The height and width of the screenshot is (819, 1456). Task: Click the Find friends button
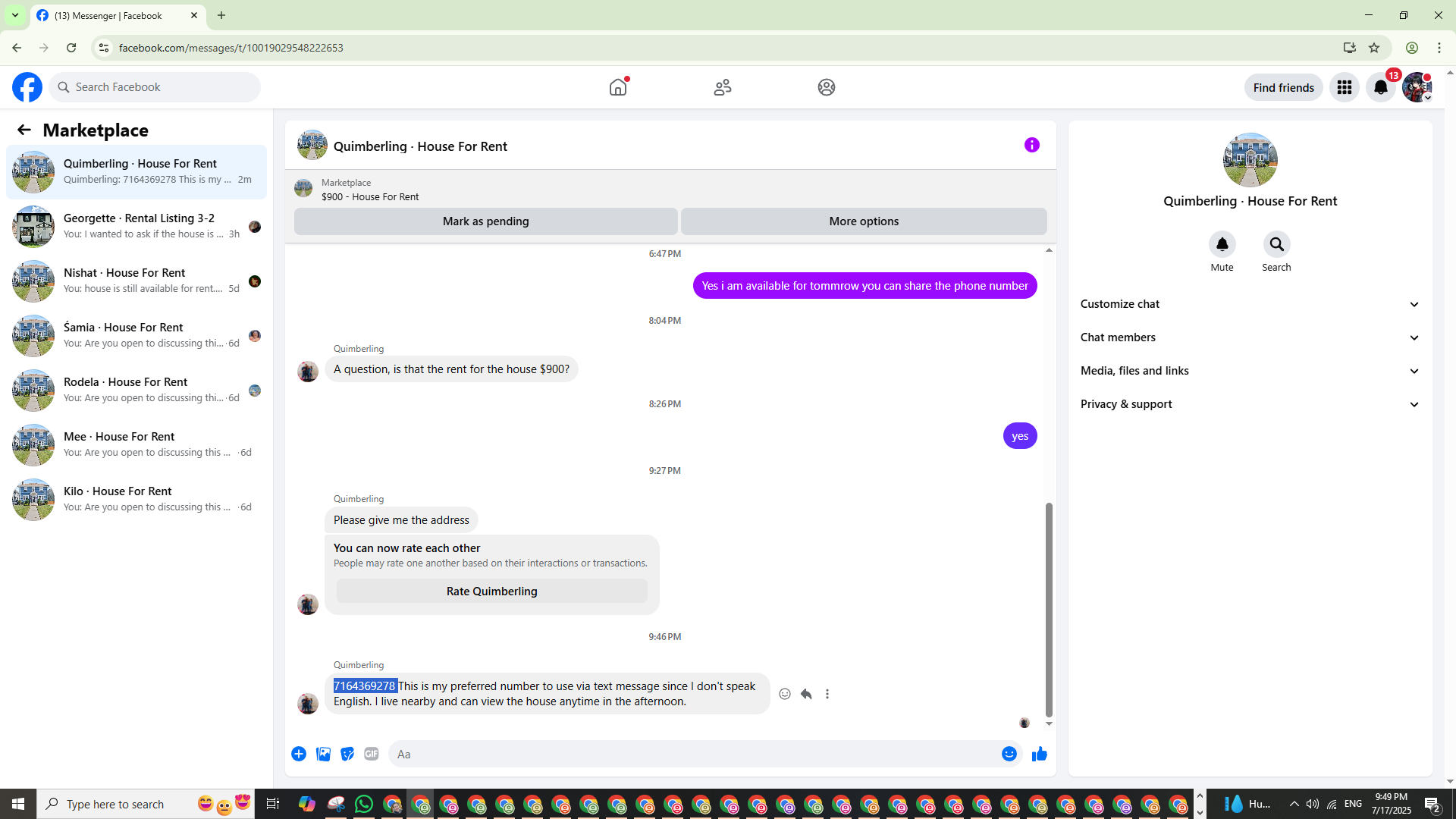[1284, 87]
